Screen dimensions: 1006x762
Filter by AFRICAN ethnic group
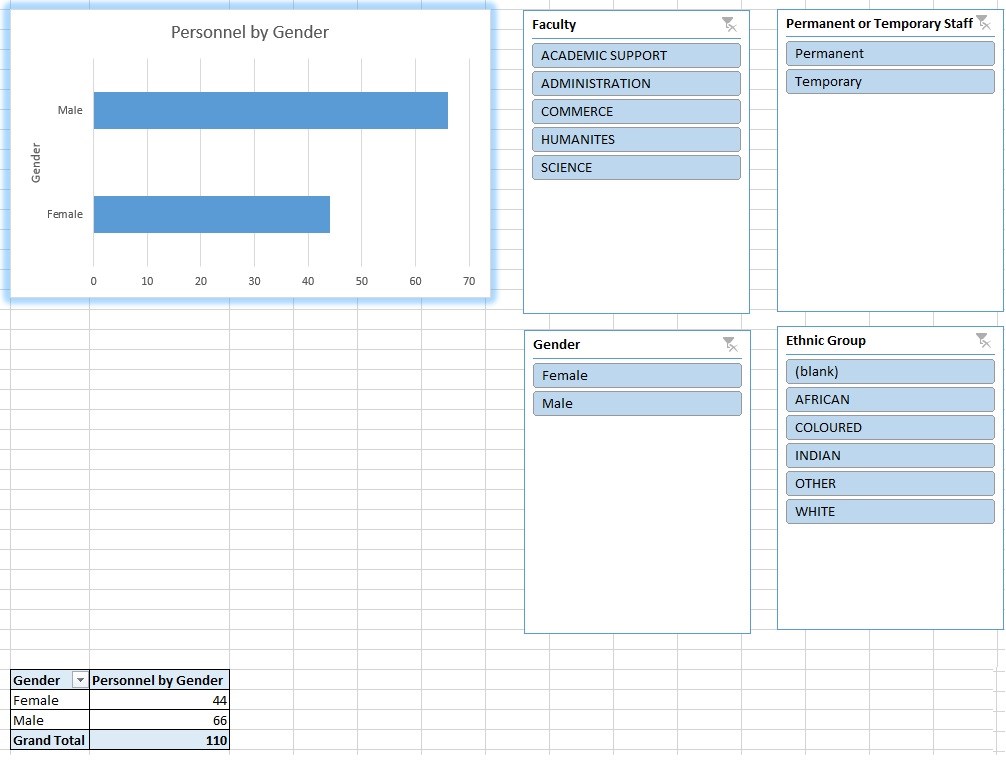click(889, 399)
